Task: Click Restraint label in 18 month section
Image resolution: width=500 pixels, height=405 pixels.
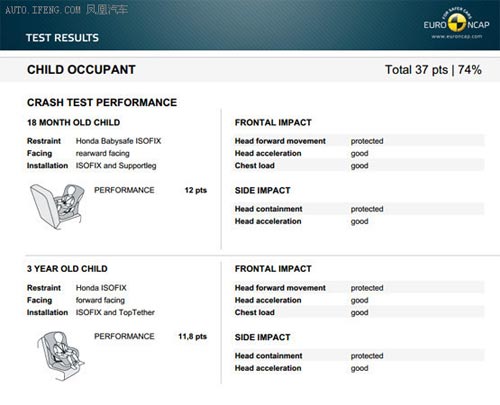Action: point(44,141)
